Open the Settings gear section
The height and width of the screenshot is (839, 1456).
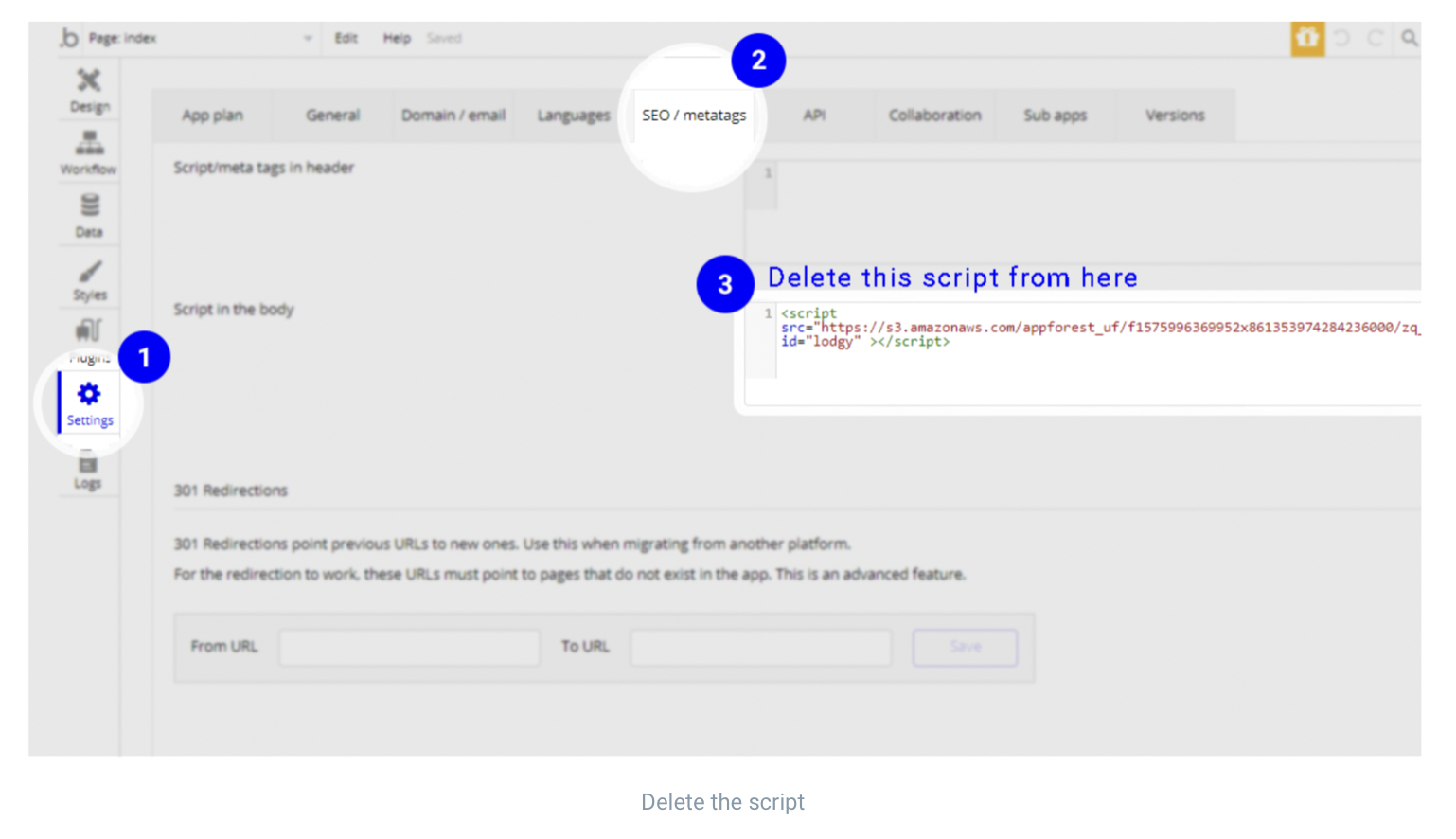point(89,402)
